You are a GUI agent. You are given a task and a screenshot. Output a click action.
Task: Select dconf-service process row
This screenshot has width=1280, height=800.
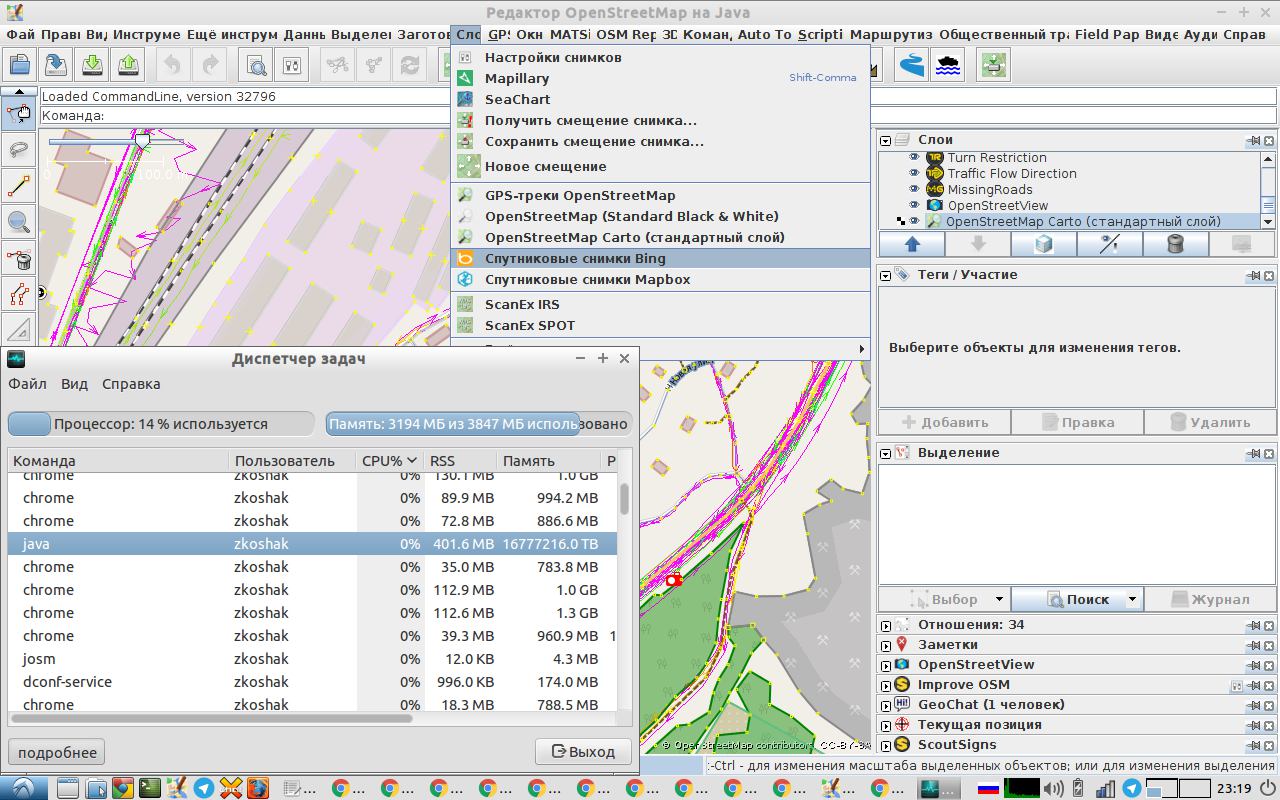coord(312,682)
